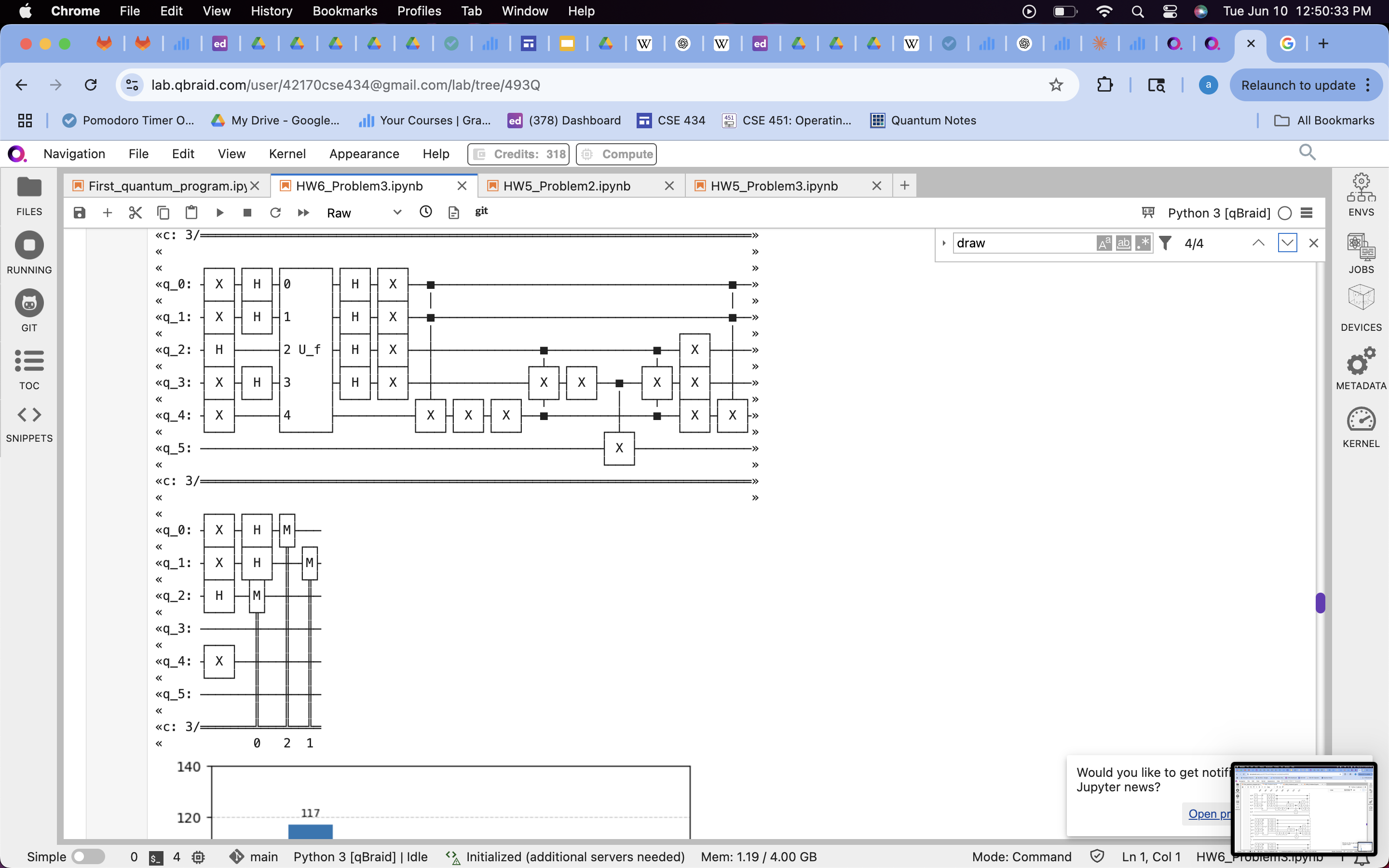
Task: Click the clock icon in notebook toolbar
Action: click(x=426, y=212)
